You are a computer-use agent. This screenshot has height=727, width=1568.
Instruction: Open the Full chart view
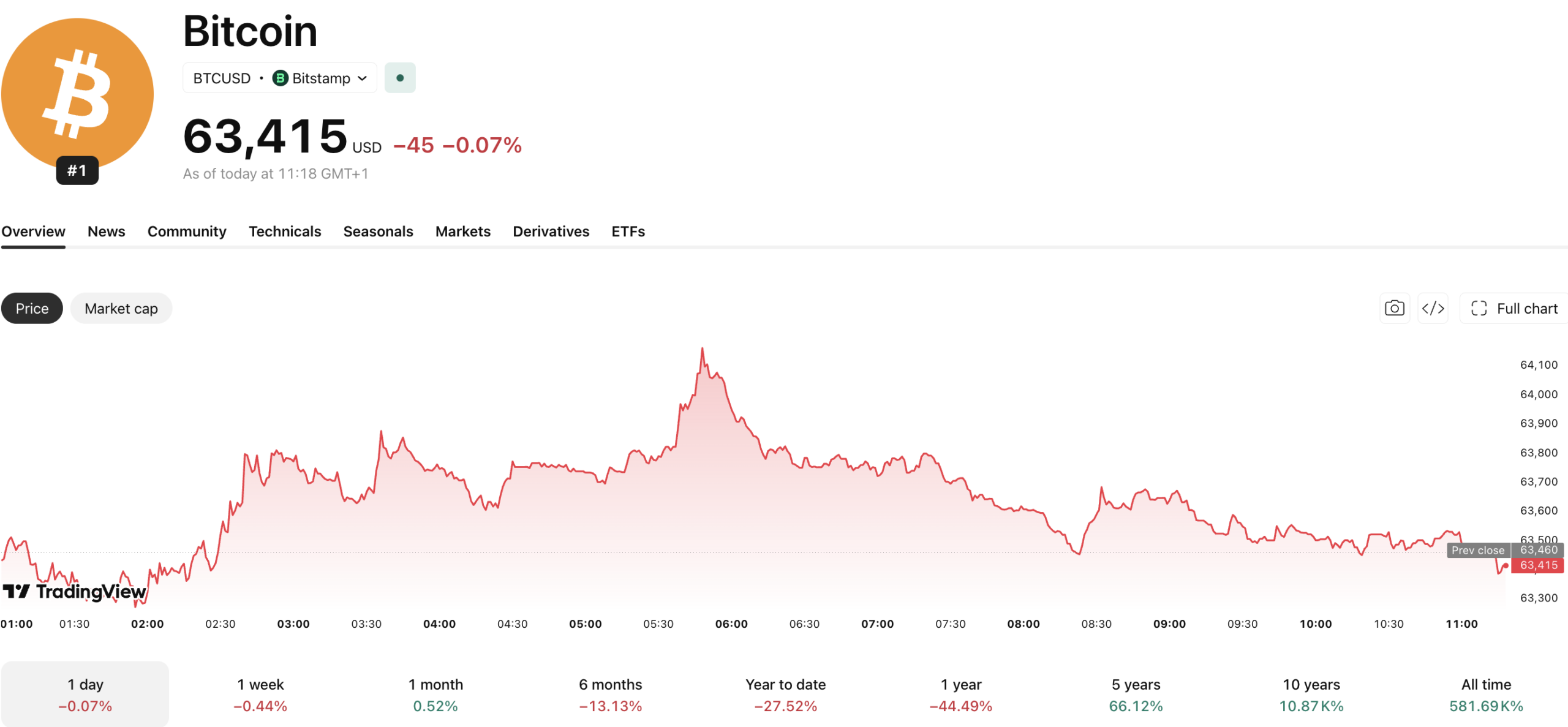click(1514, 308)
